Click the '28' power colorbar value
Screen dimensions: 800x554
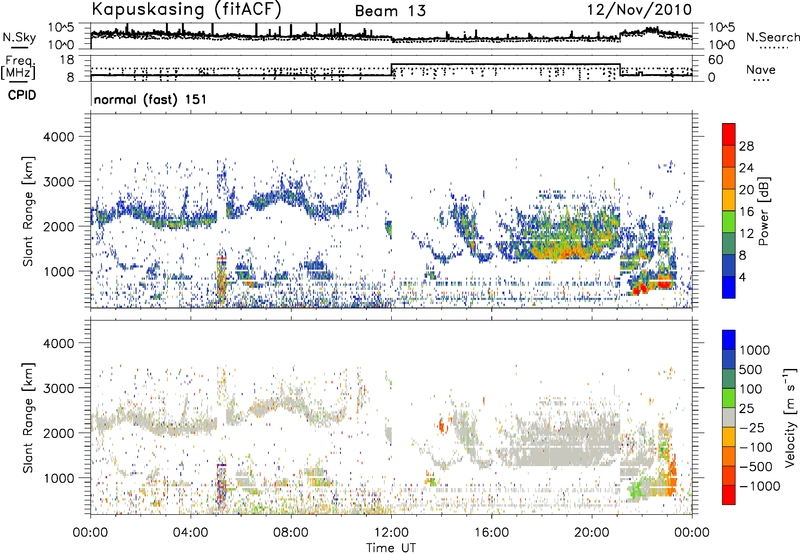746,146
